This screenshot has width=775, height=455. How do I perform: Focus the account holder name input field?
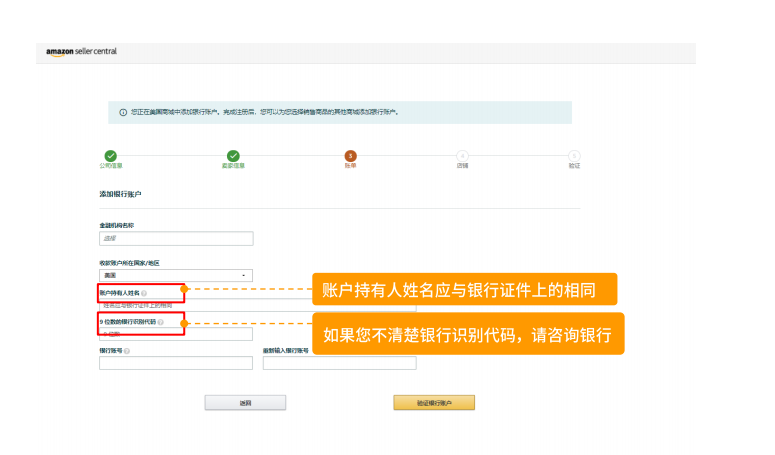[258, 305]
